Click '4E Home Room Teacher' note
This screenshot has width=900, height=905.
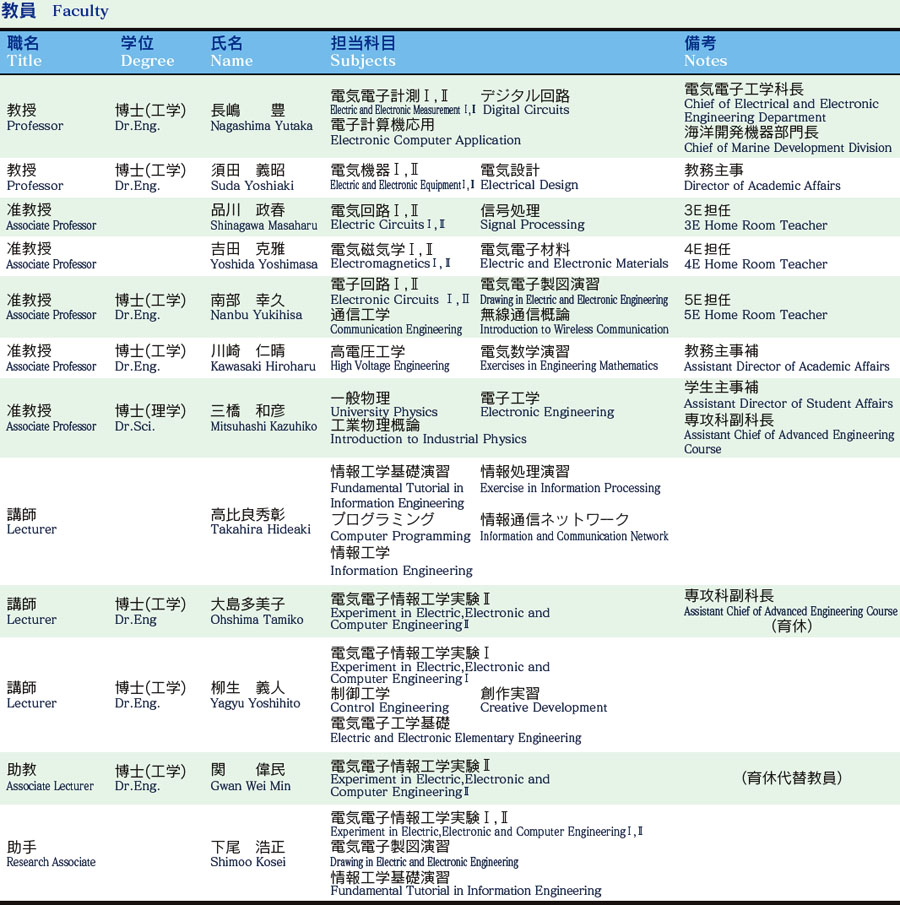[756, 264]
